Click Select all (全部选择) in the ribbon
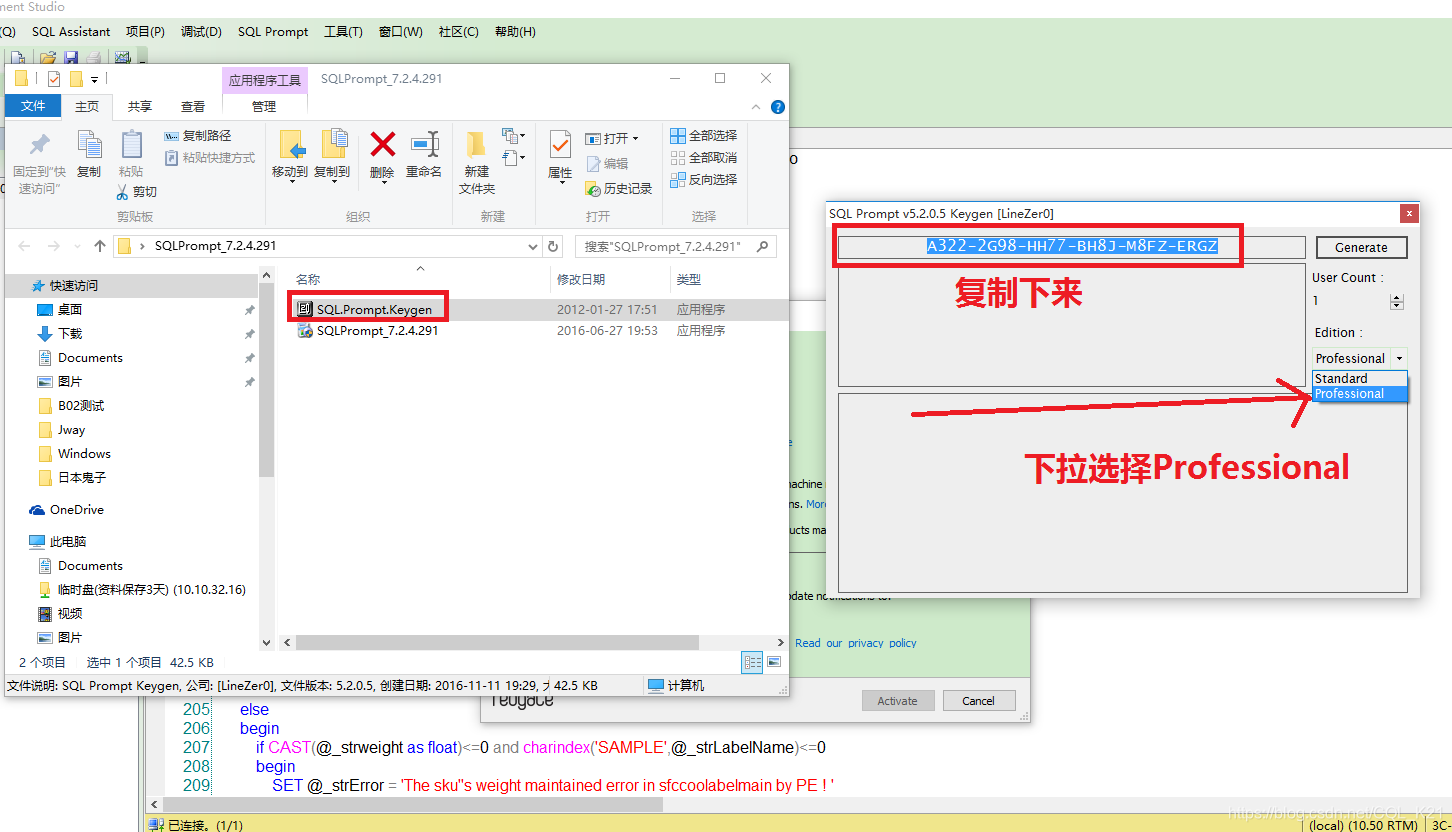Screen dimensions: 1452x832 click(703, 136)
